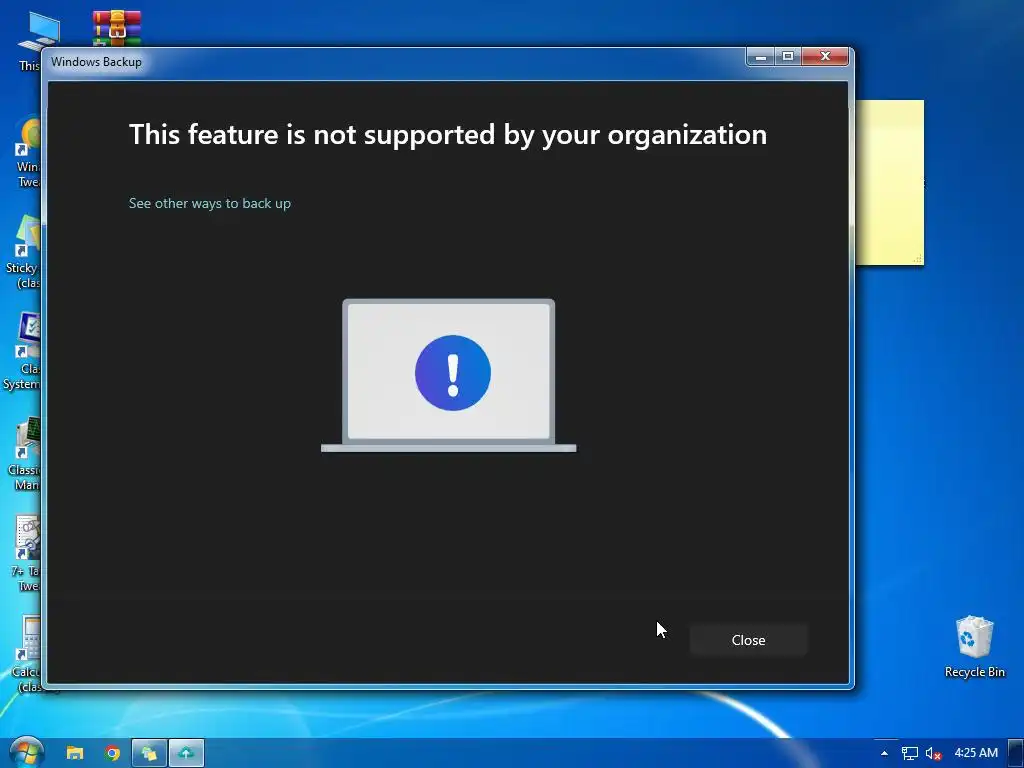Viewport: 1024px width, 768px height.
Task: Click the Close button in Windows Backup
Action: [x=748, y=640]
